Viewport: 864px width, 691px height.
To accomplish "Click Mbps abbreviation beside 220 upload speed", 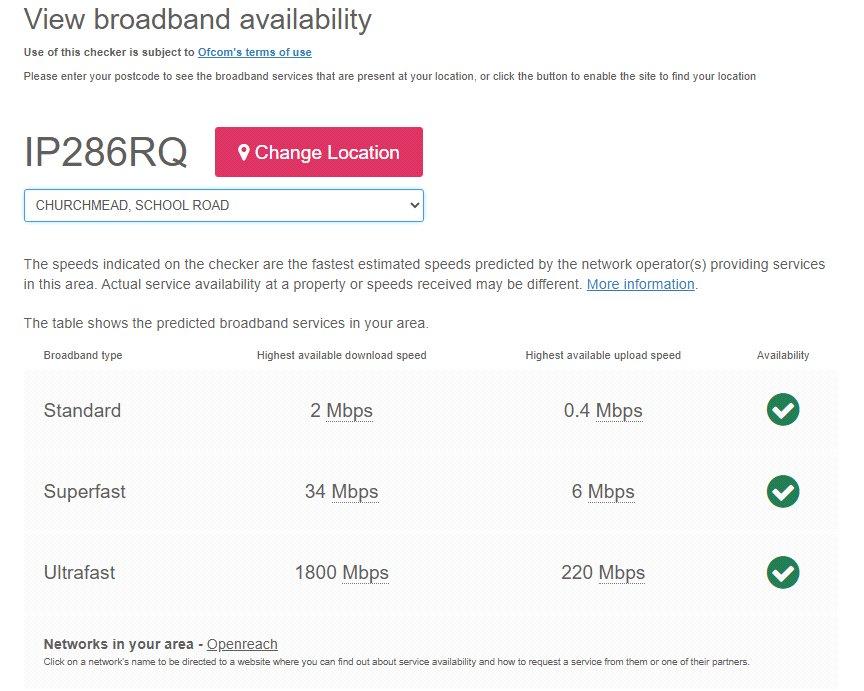I will pyautogui.click(x=621, y=573).
